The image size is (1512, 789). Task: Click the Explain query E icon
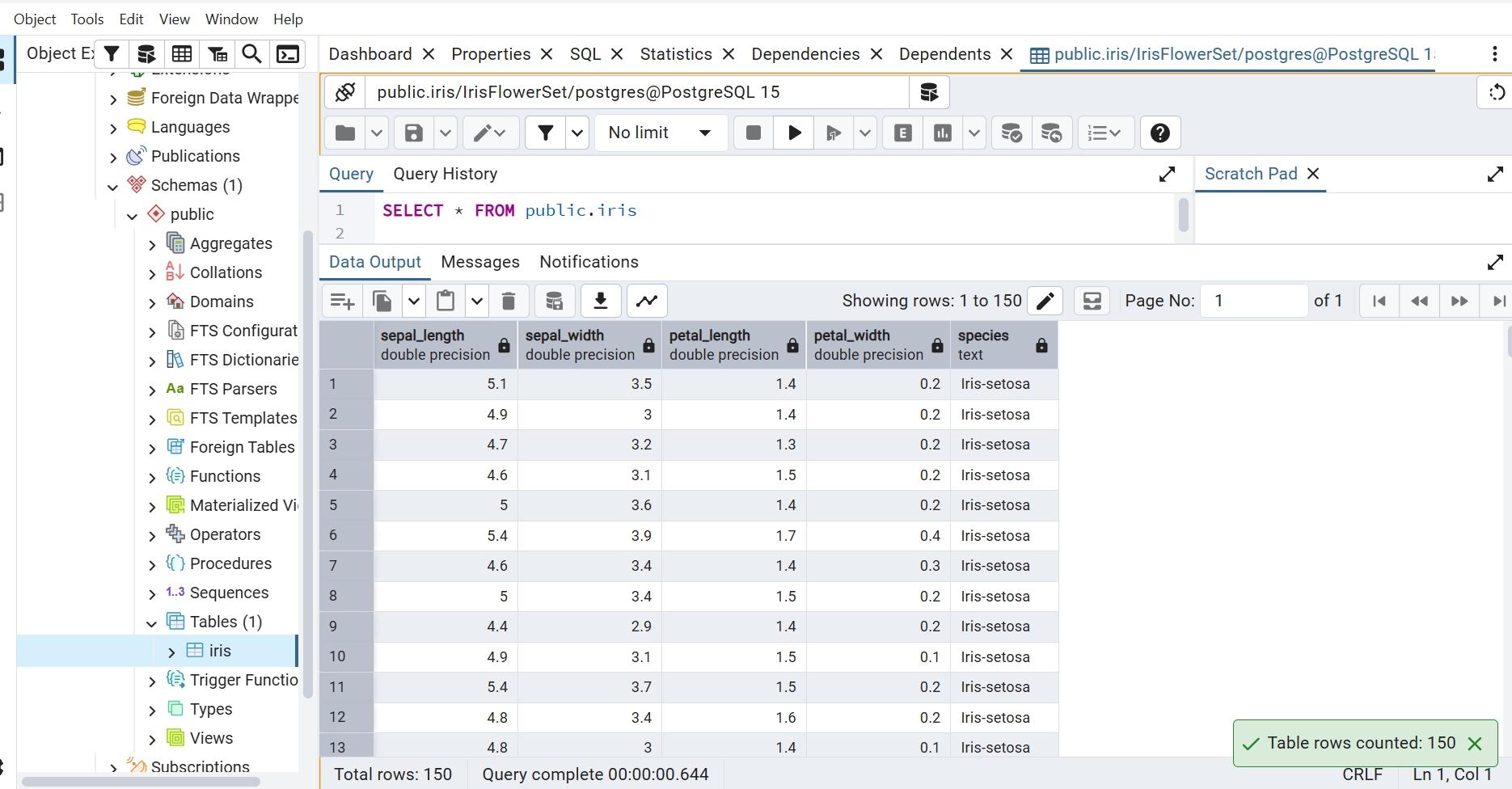(903, 133)
